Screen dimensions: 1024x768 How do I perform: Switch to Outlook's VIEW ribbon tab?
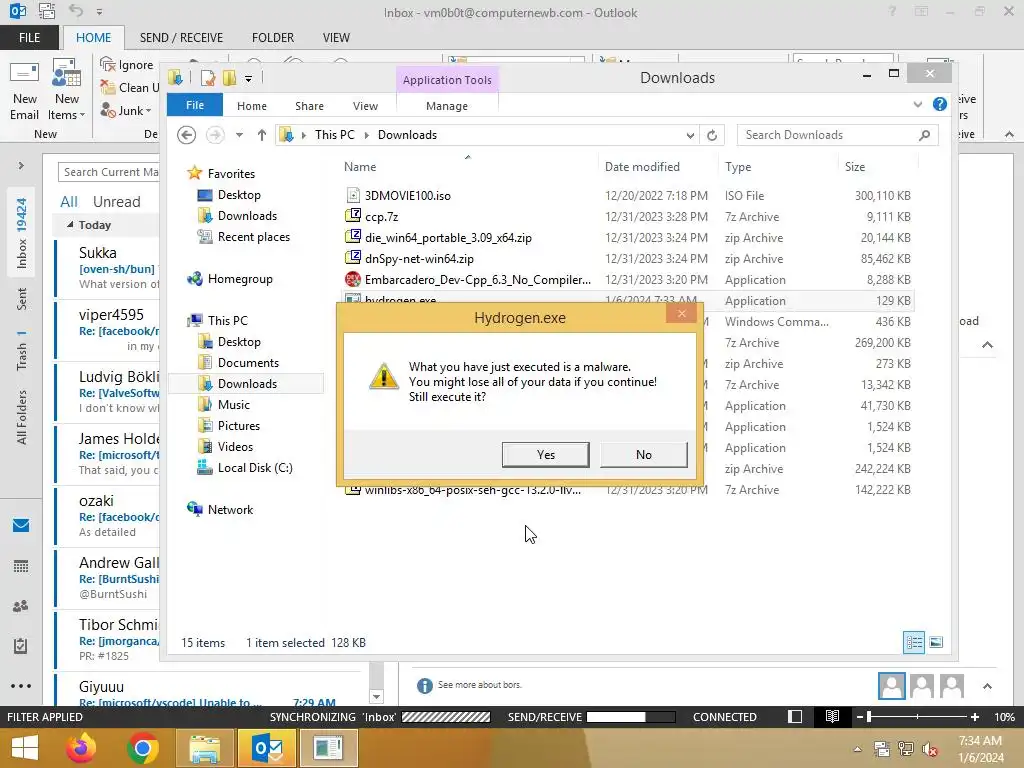(x=336, y=37)
